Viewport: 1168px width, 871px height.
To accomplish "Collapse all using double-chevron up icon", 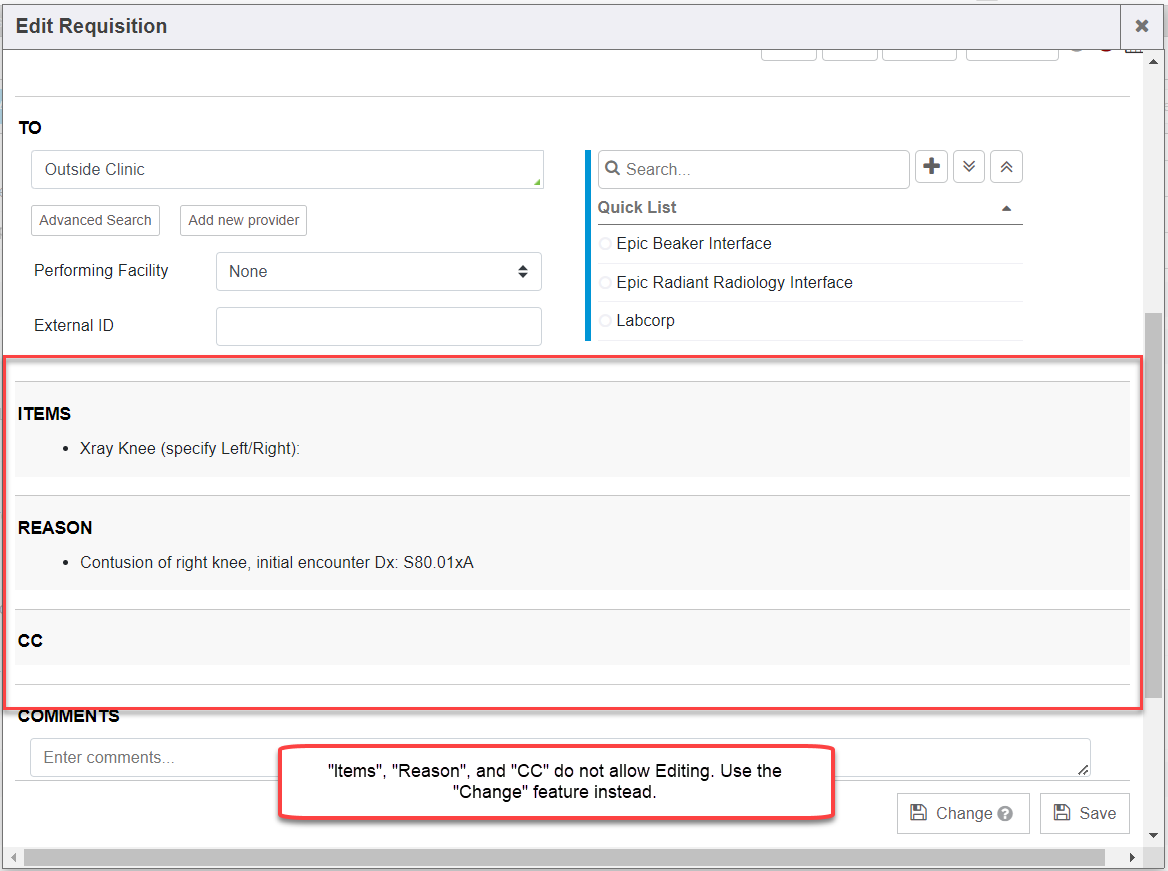I will point(1006,168).
